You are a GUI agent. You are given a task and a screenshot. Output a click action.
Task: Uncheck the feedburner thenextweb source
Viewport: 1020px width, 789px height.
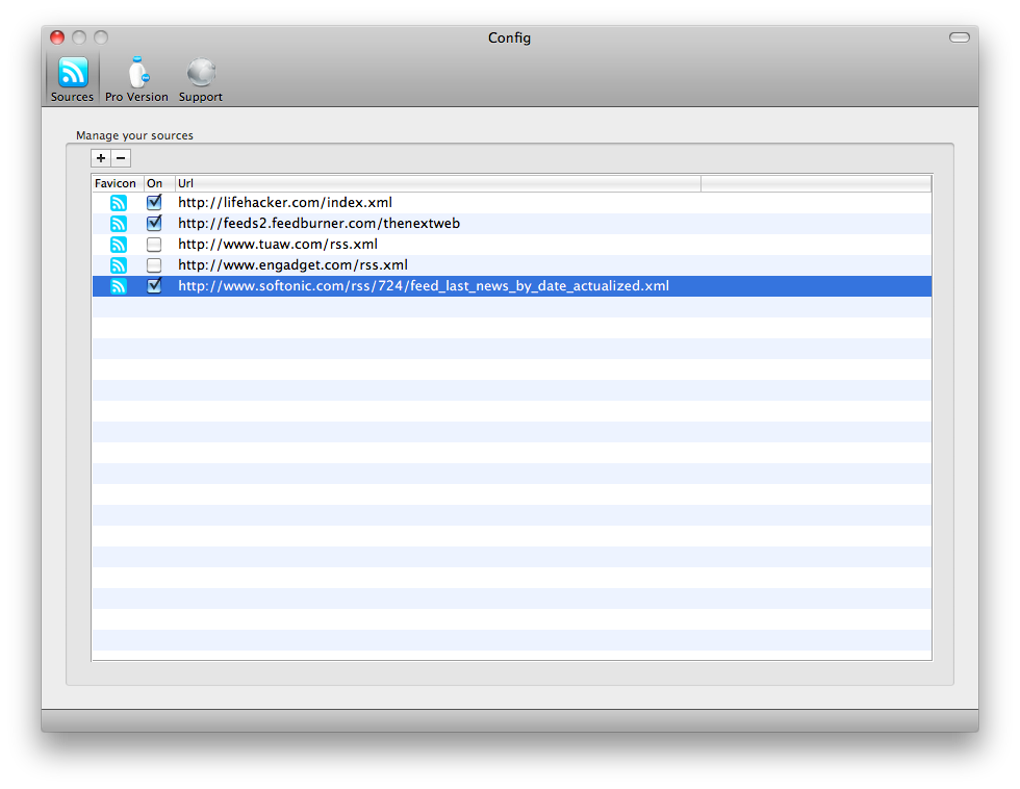point(154,224)
